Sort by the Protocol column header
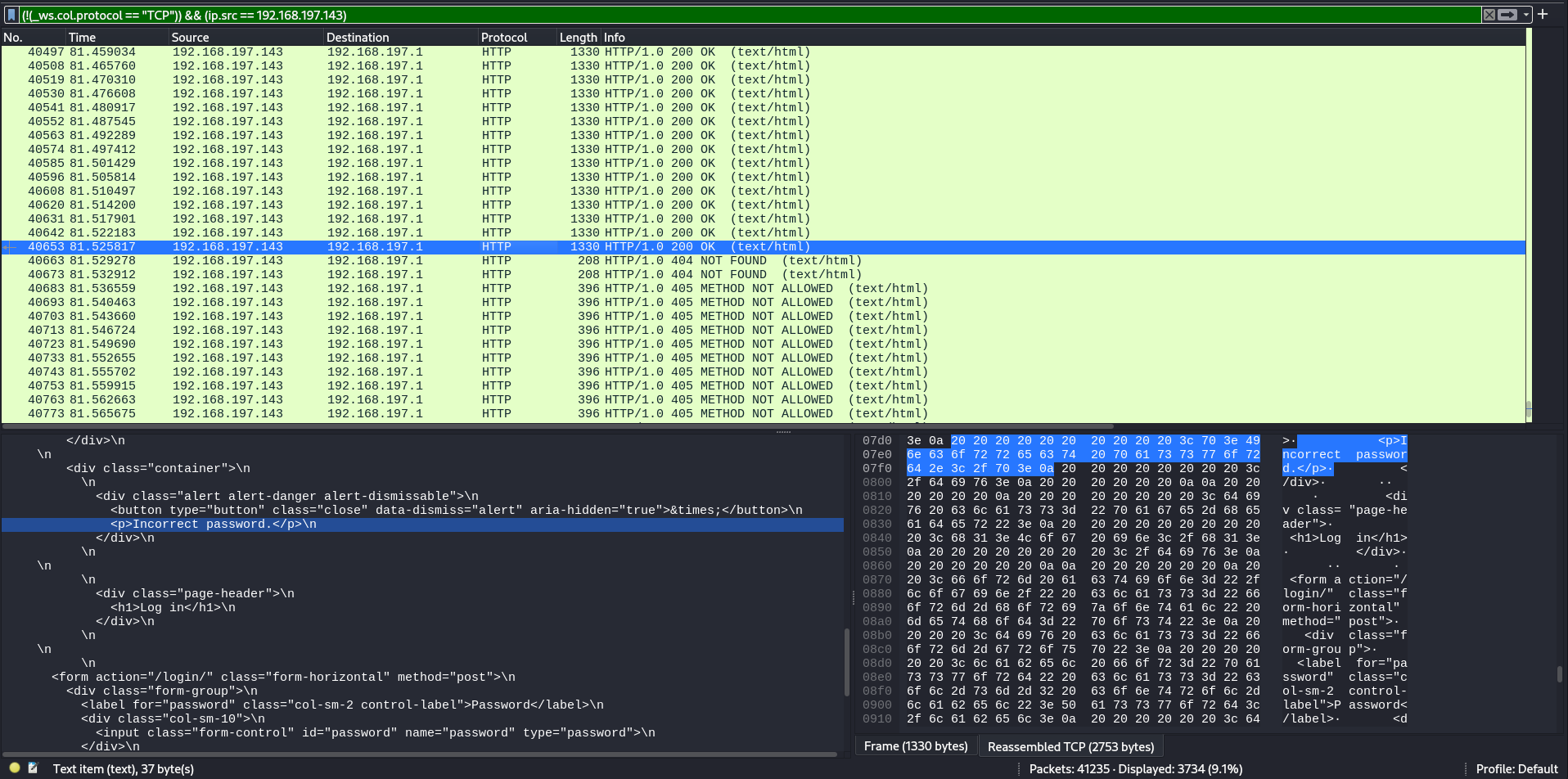 (517, 37)
